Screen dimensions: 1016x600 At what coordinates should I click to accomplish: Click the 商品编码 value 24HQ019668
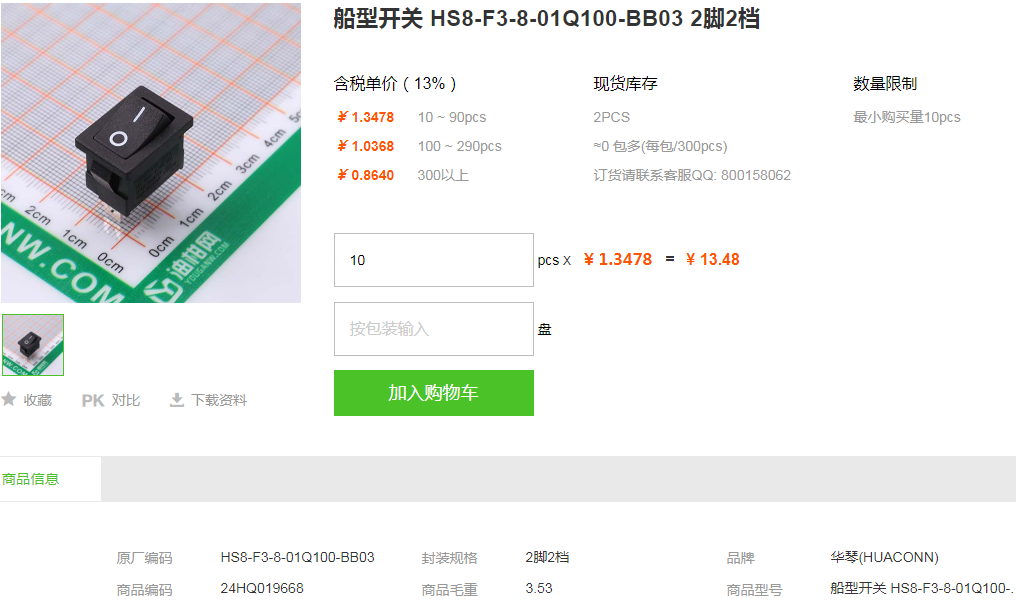[x=262, y=588]
